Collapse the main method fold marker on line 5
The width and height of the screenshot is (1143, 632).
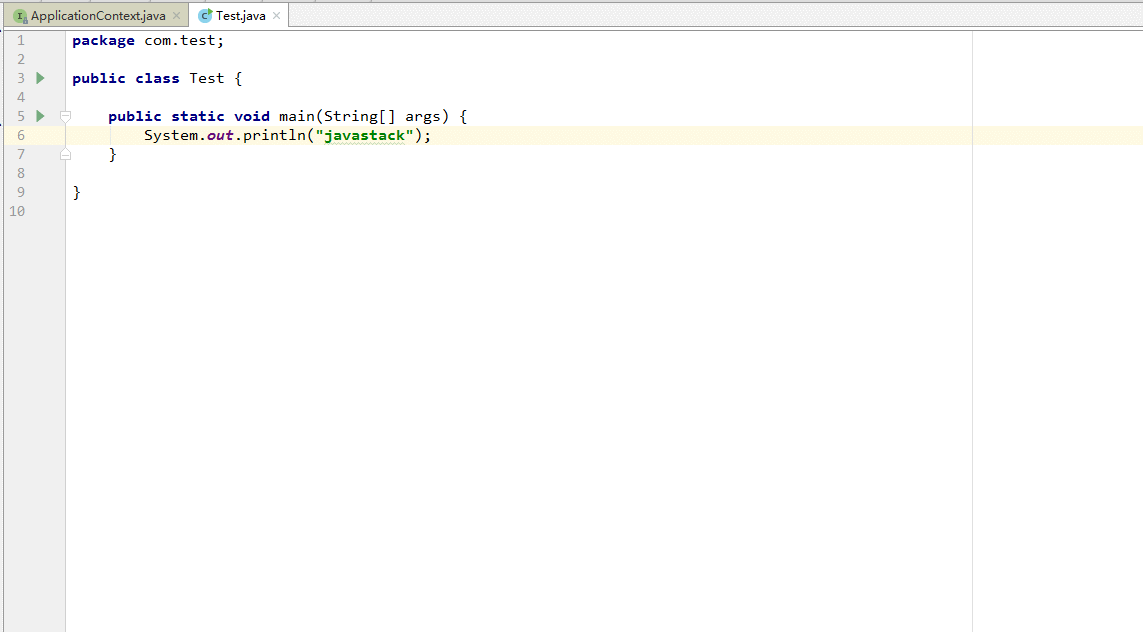point(66,116)
